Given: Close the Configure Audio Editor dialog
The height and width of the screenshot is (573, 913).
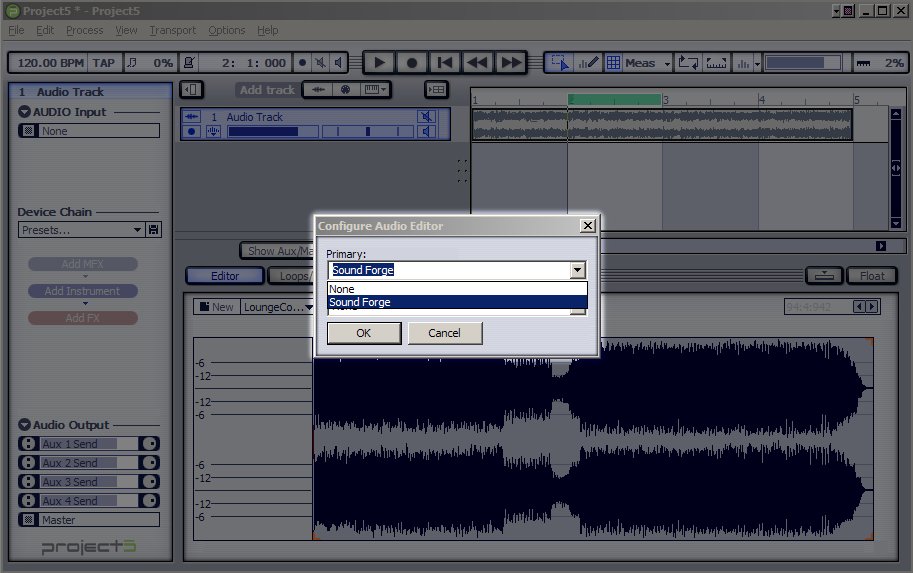Looking at the screenshot, I should [x=588, y=225].
